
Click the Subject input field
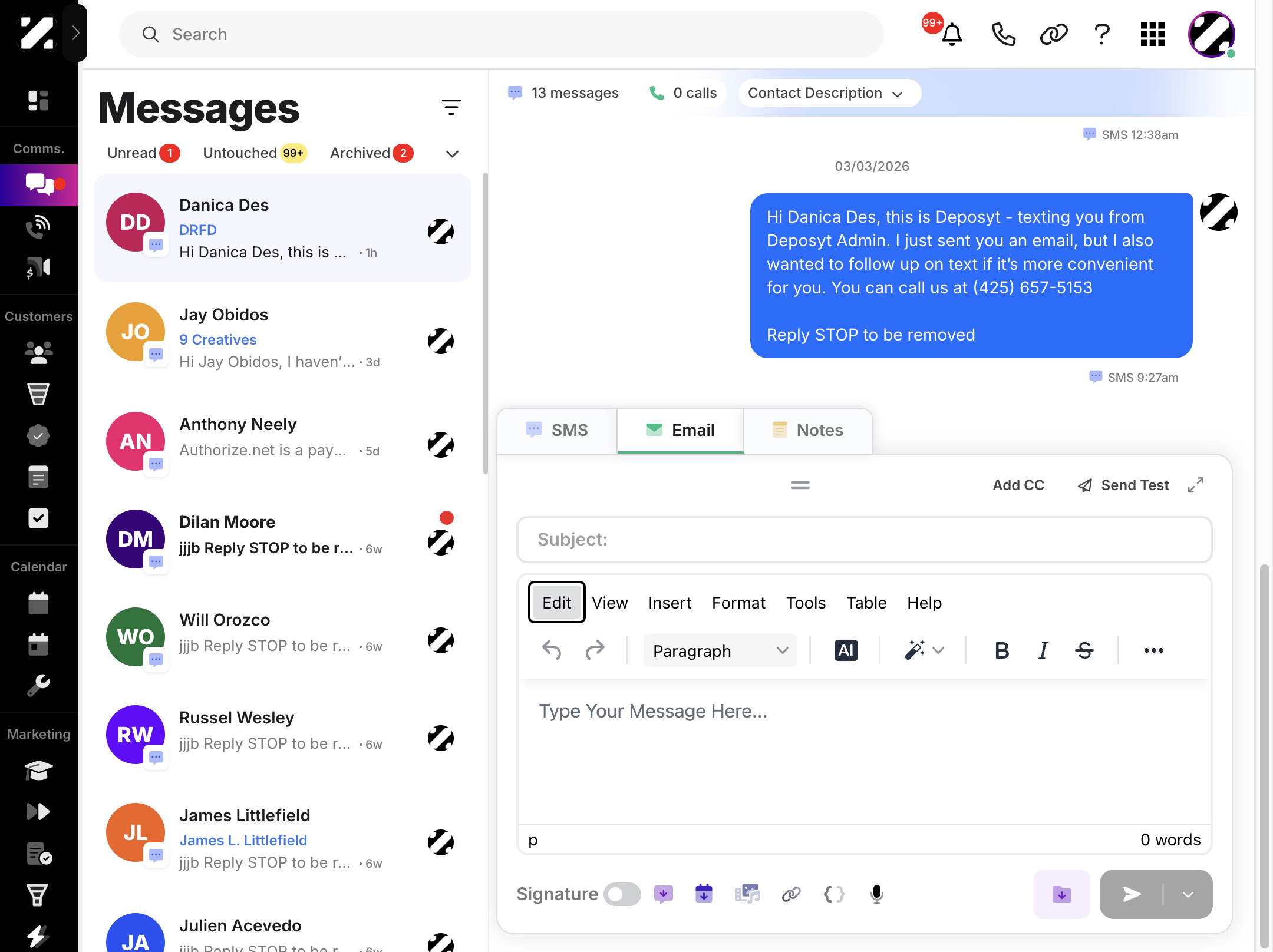pos(864,539)
